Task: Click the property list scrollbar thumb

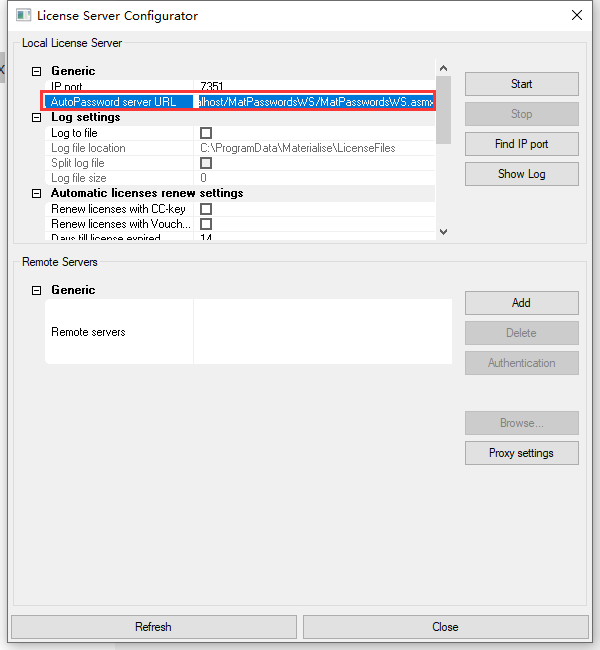Action: coord(443,110)
